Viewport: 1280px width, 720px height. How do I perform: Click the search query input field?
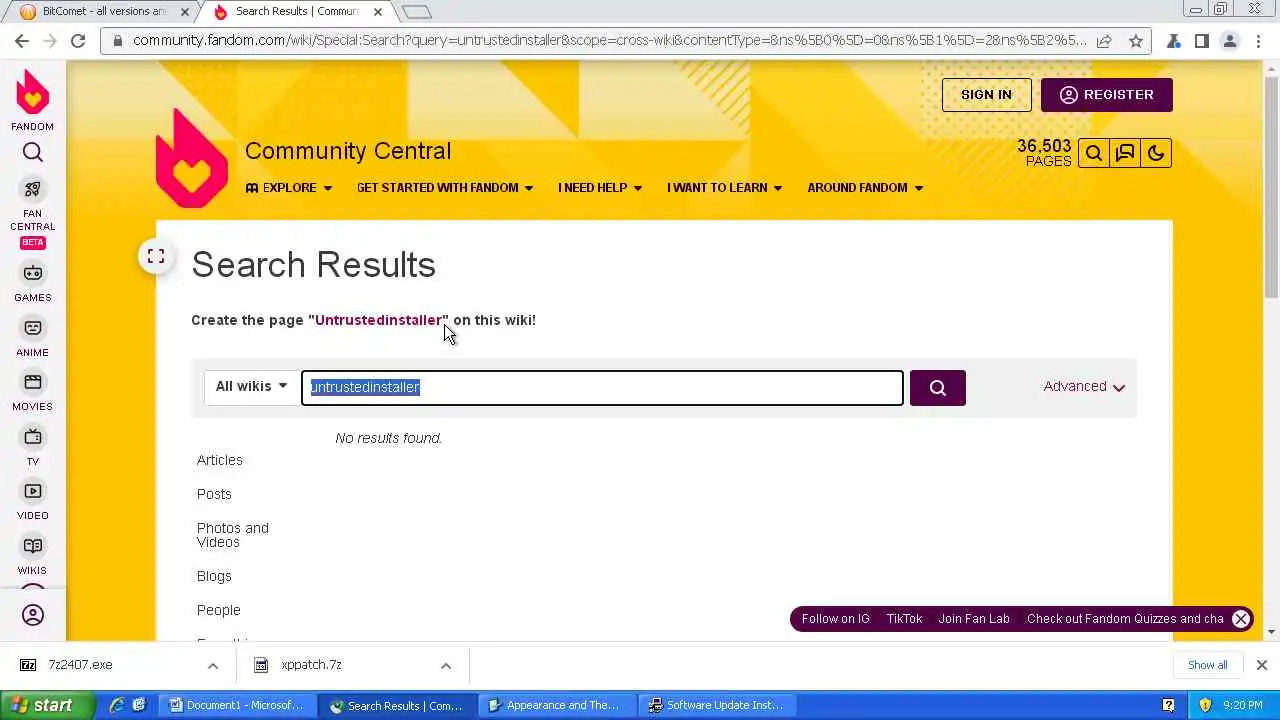click(x=602, y=388)
